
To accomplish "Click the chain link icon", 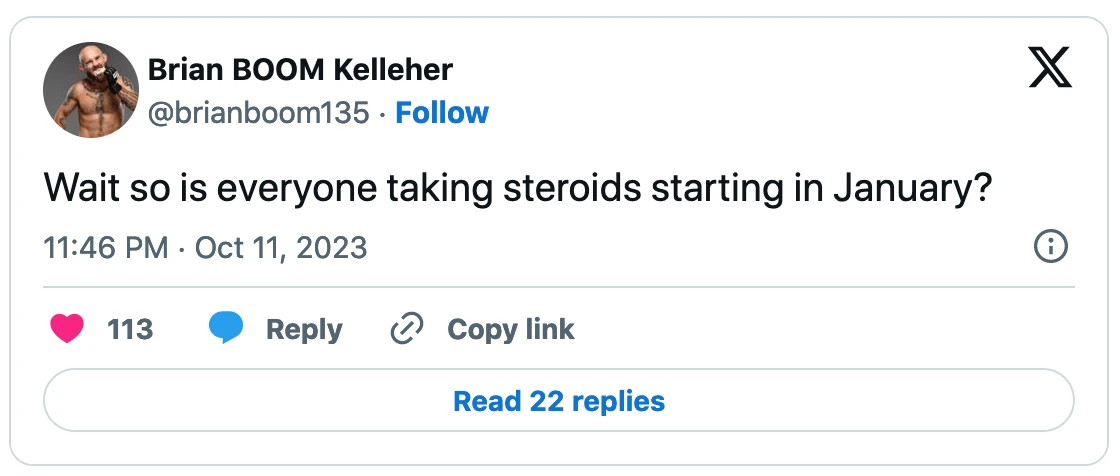I will (407, 329).
